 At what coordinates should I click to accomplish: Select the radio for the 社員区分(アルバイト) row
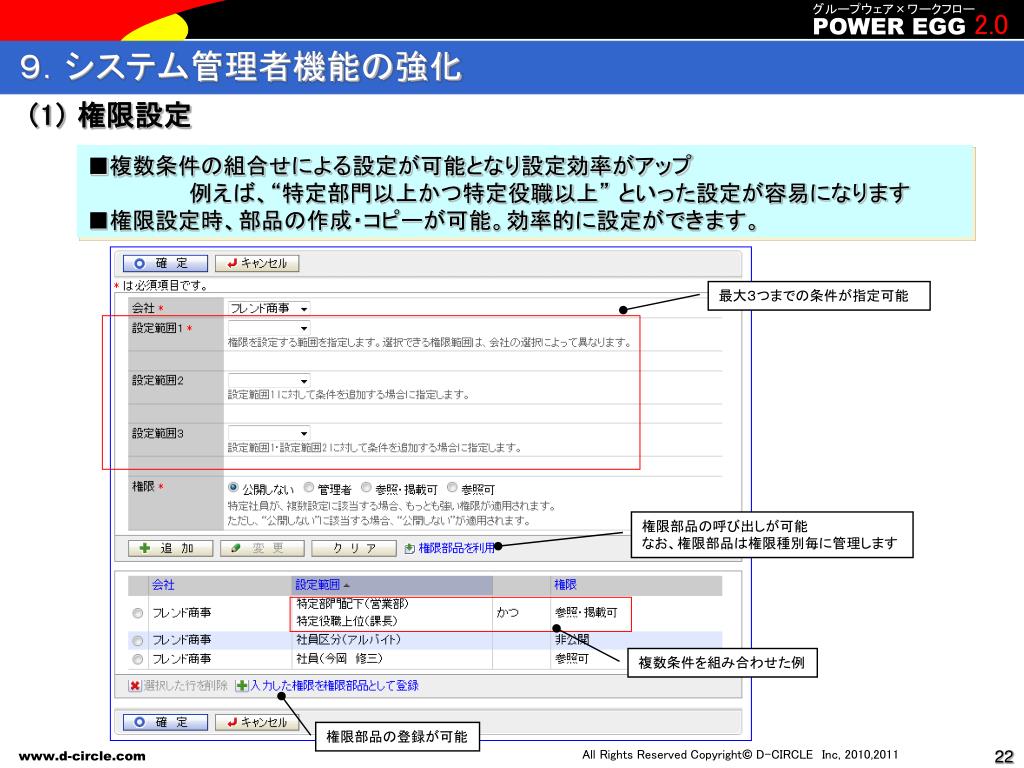pos(137,641)
